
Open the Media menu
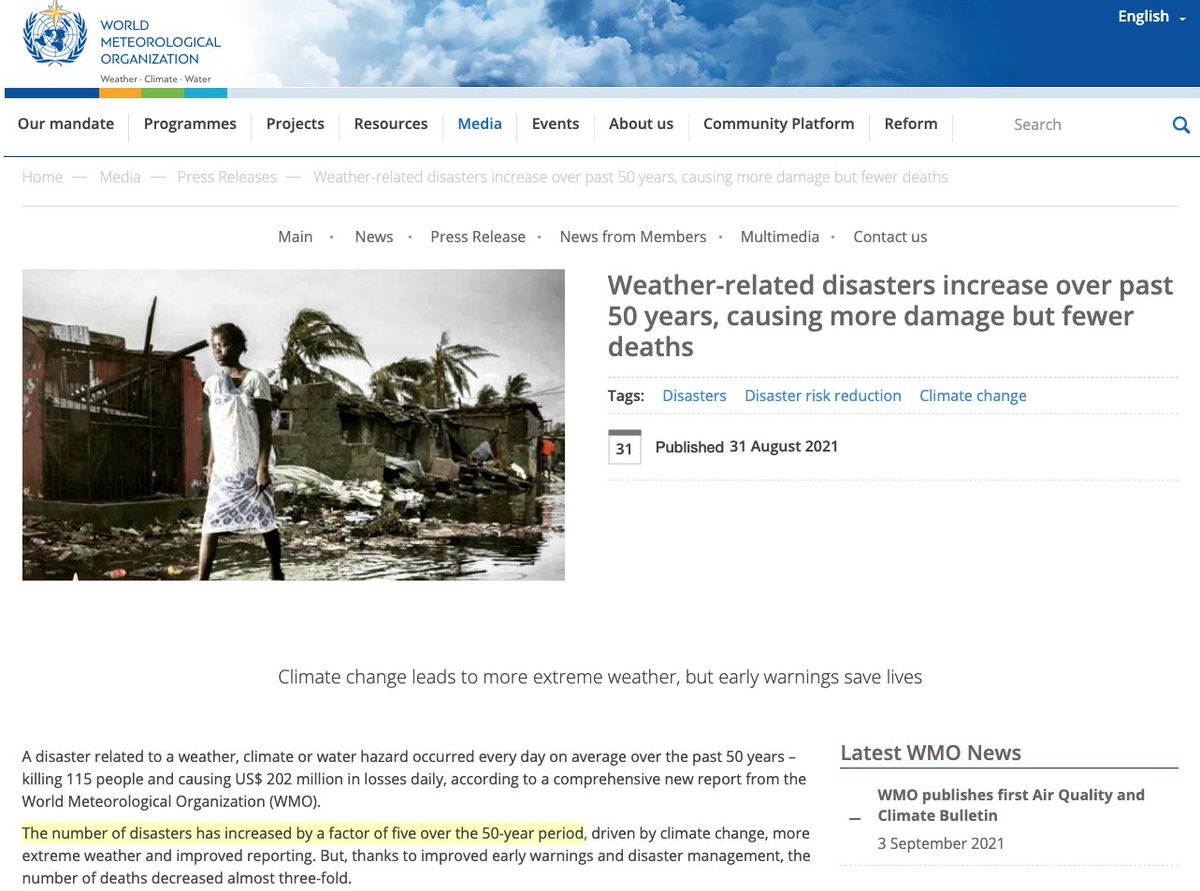[480, 124]
